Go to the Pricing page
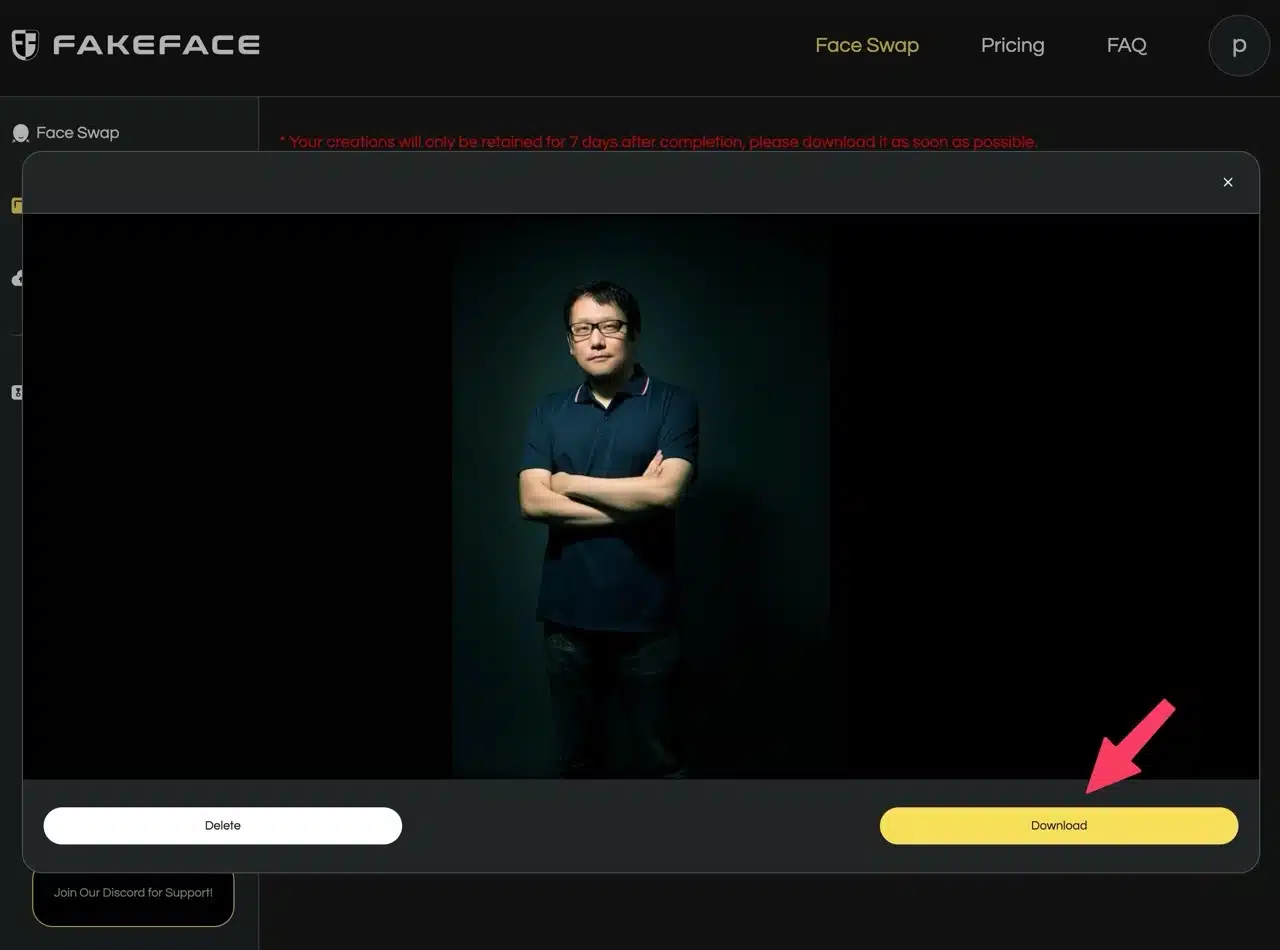This screenshot has width=1280, height=950. (x=1012, y=45)
